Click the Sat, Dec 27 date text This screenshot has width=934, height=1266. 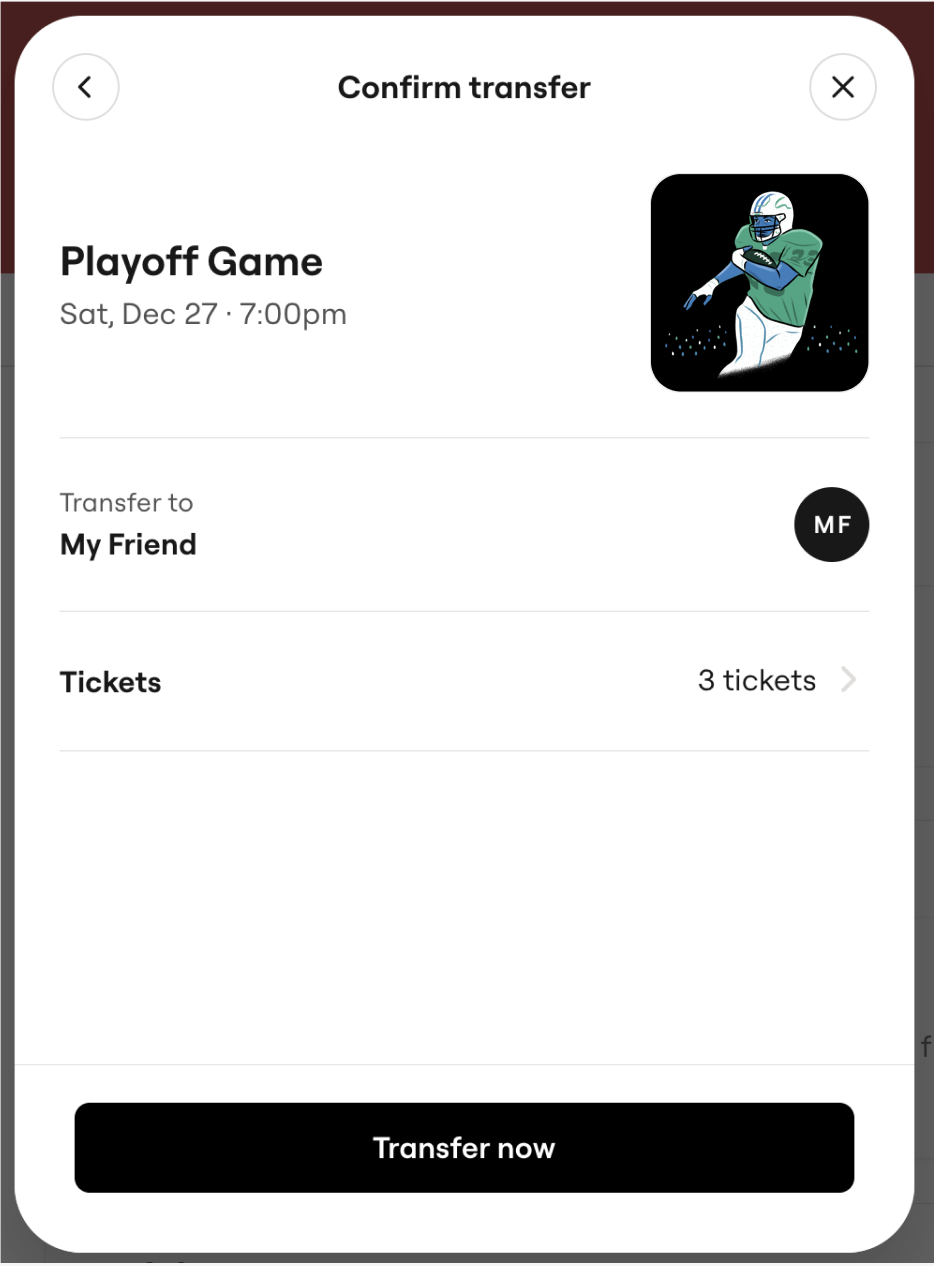(x=138, y=314)
